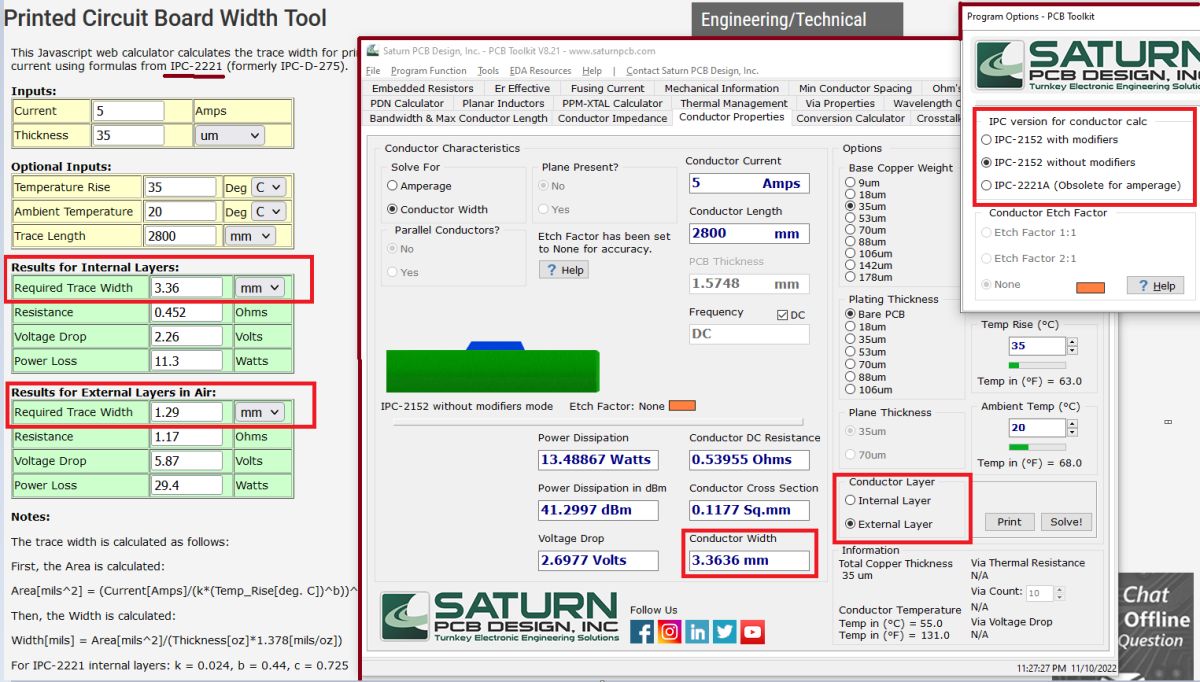Screen dimensions: 1200x682
Task: Select External Layer conductor layer
Action: click(x=851, y=524)
